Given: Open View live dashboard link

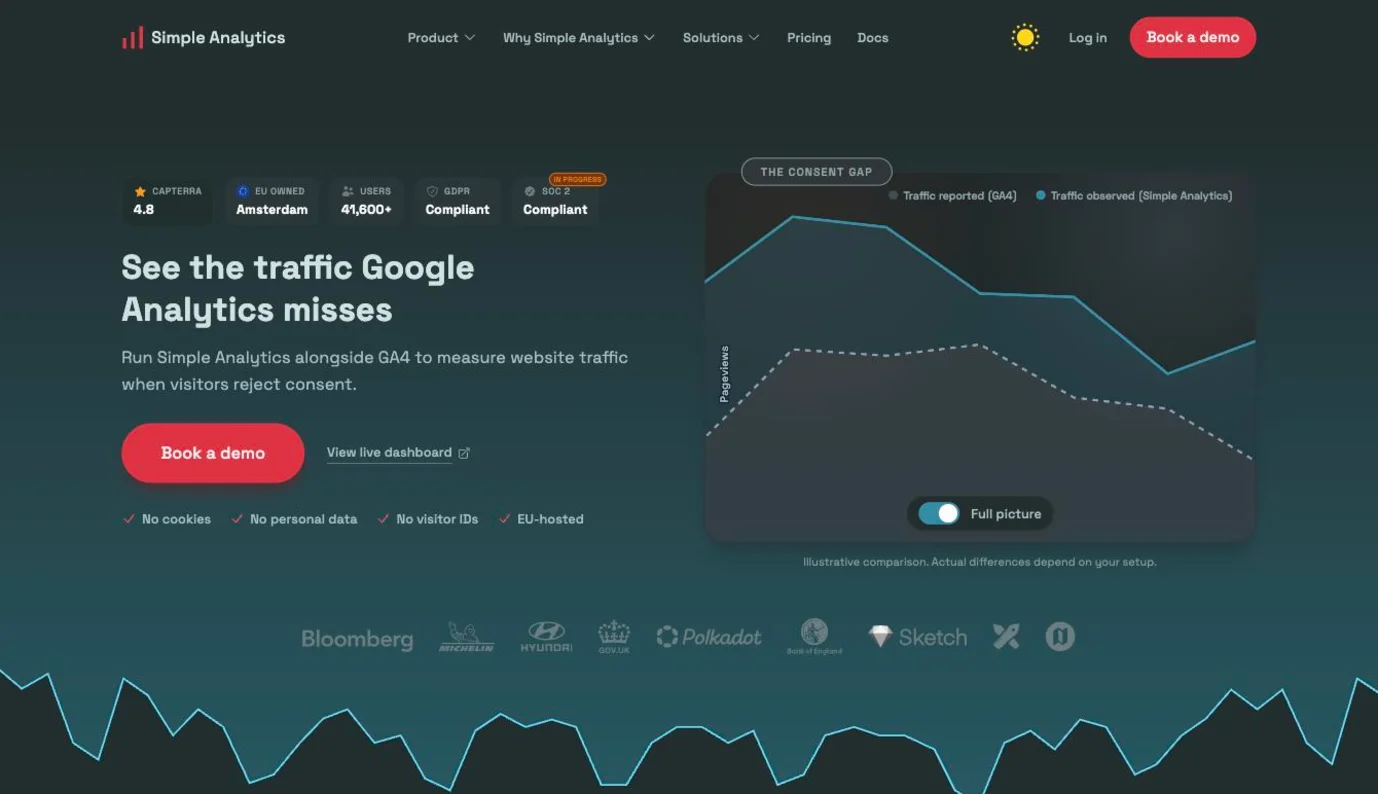Looking at the screenshot, I should coord(389,453).
